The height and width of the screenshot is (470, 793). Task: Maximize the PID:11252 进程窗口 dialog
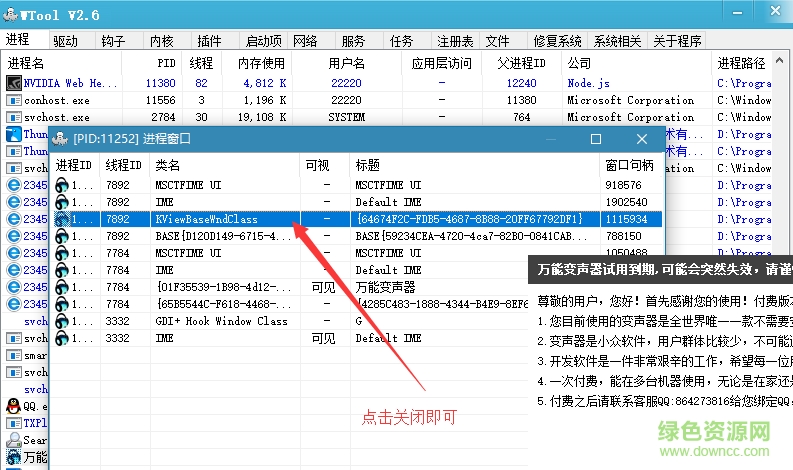(x=596, y=140)
